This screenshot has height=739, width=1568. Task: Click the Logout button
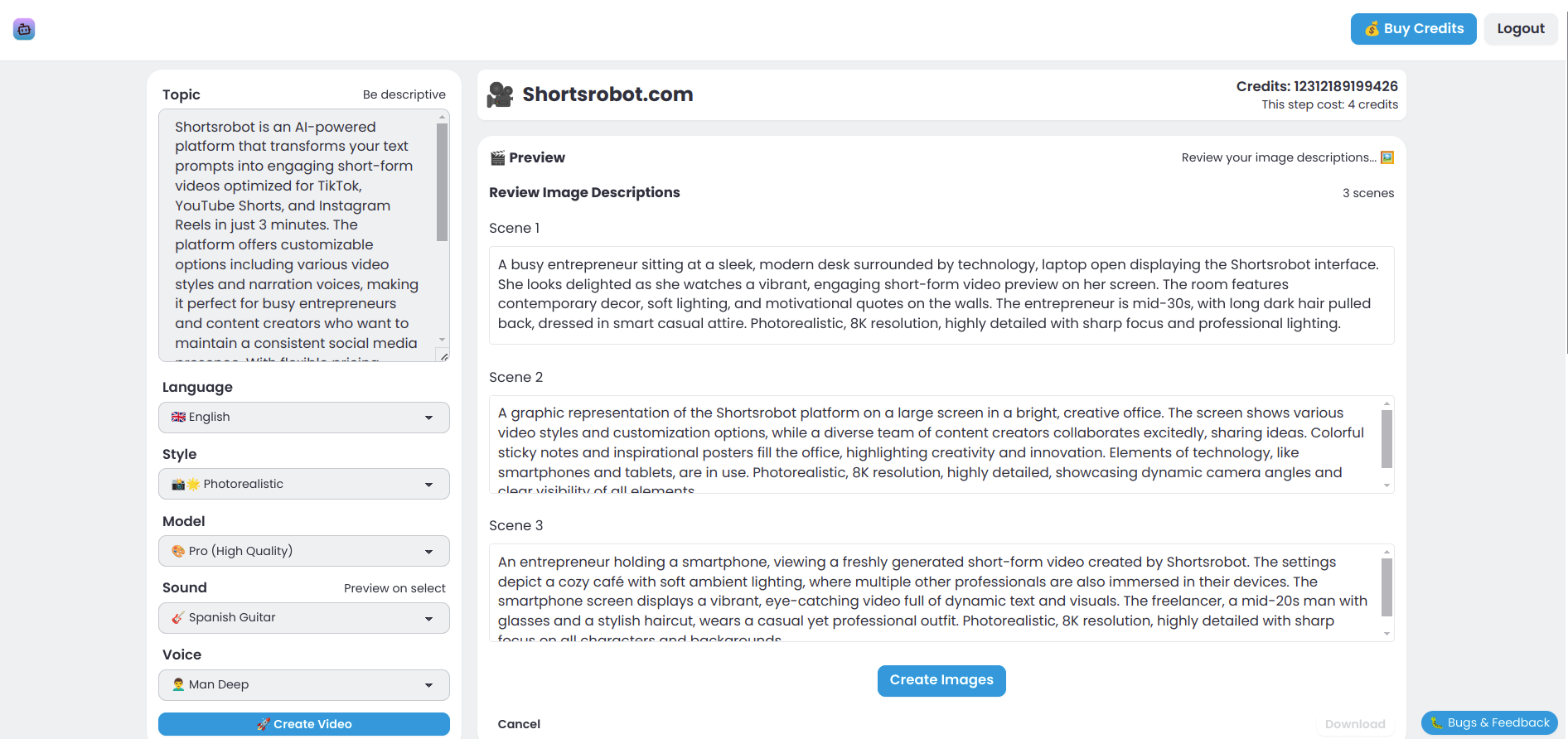(1520, 29)
